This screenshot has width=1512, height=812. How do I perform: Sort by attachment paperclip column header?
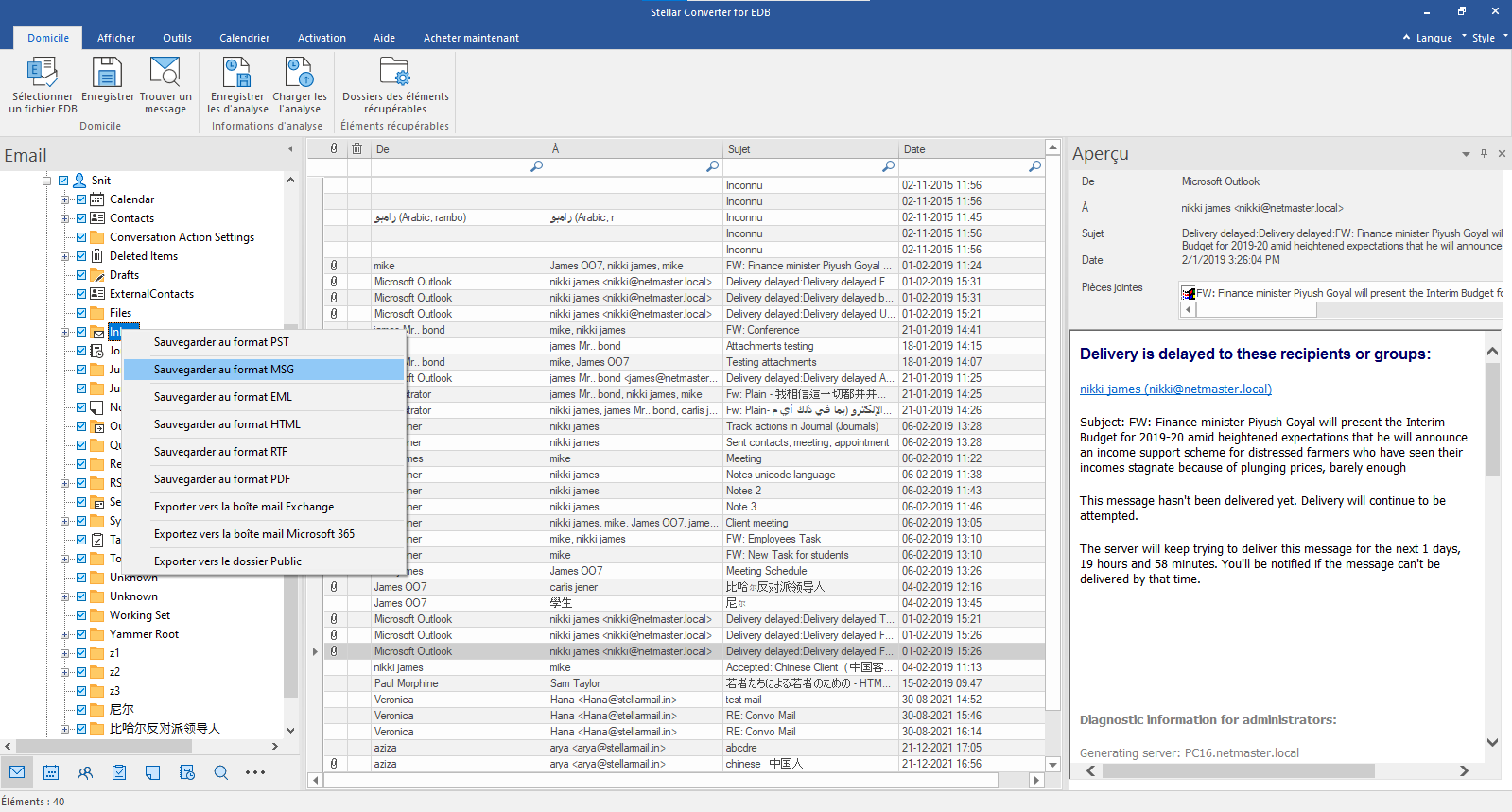point(334,148)
